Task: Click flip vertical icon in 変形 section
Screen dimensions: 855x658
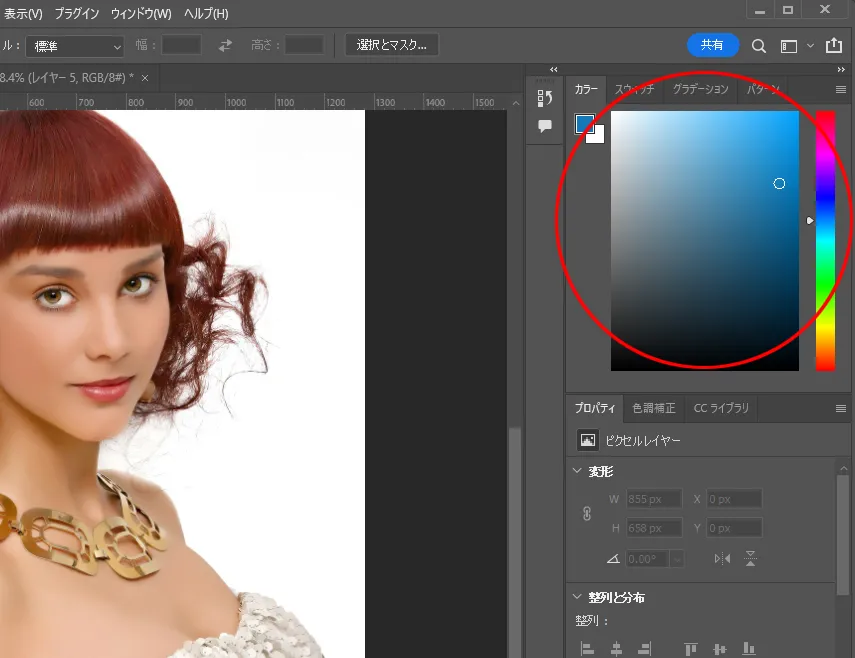Action: (750, 559)
